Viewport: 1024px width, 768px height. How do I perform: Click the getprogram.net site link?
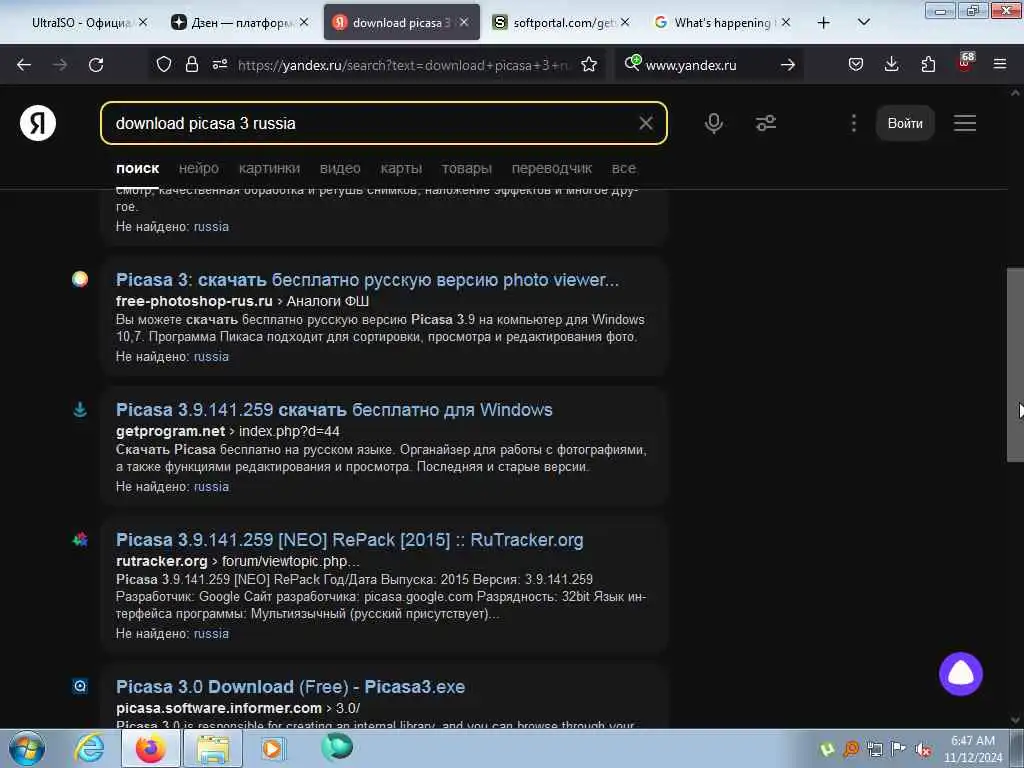coord(170,431)
